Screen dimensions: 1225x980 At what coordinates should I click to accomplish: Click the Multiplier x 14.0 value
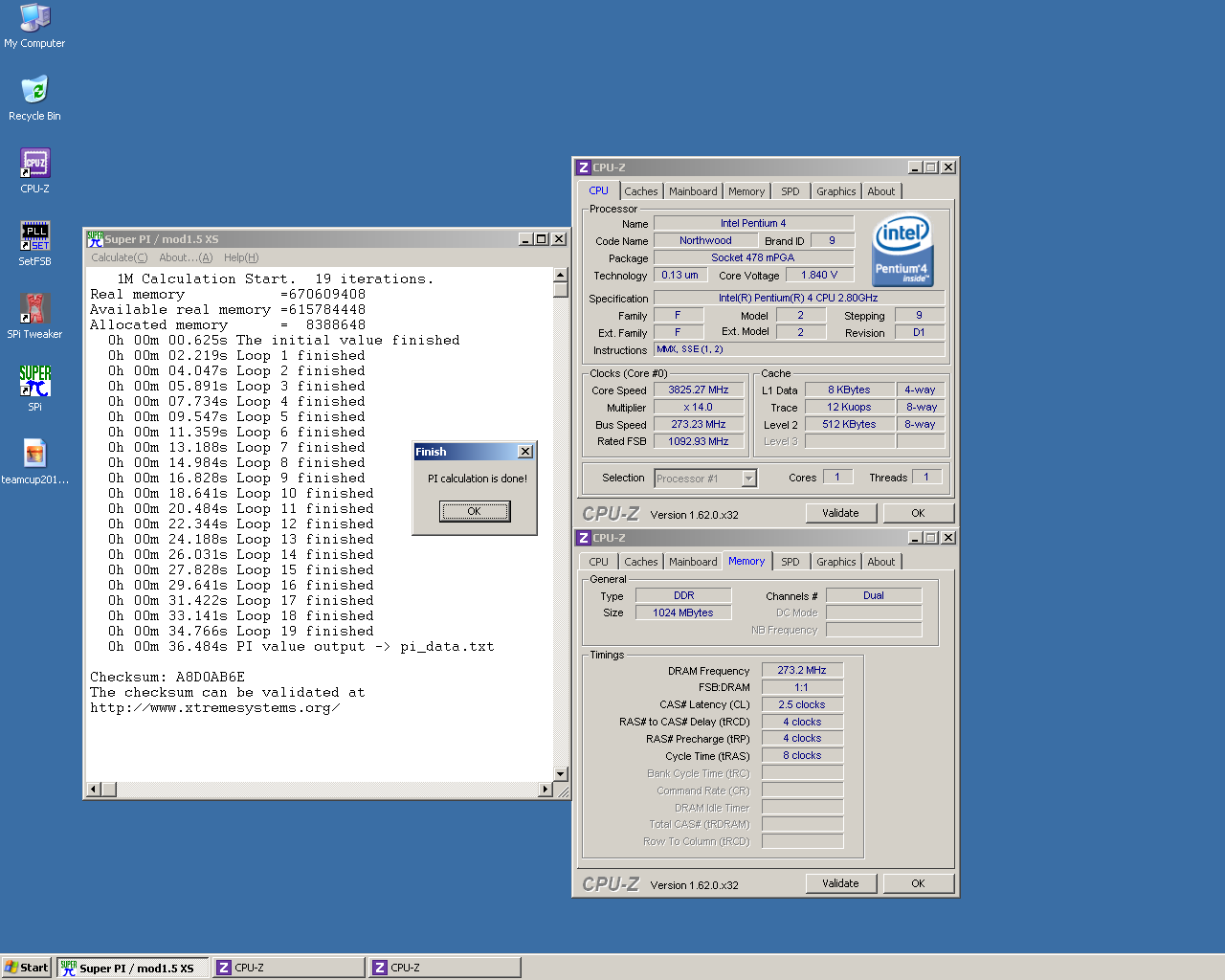(699, 407)
